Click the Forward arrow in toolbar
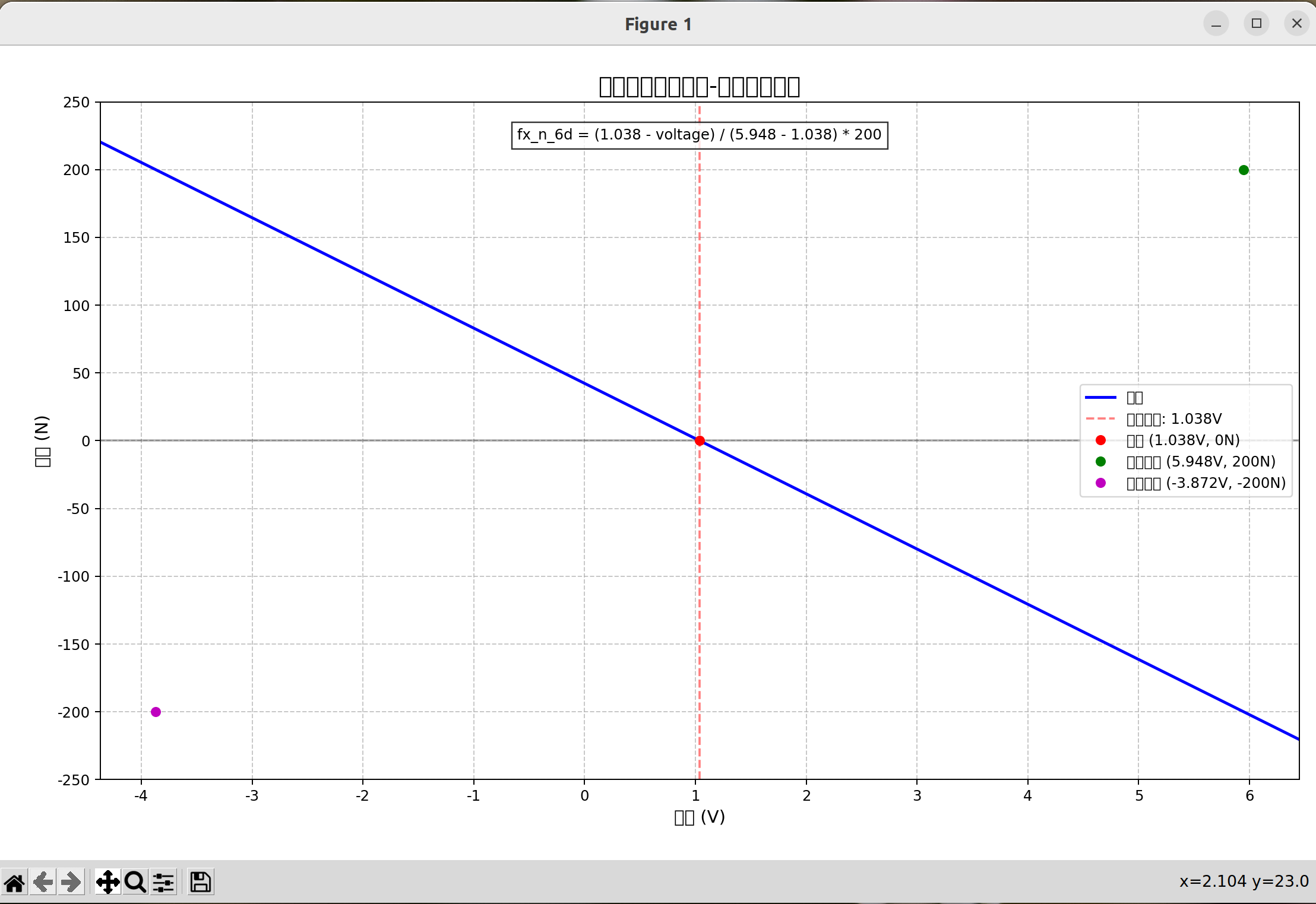Image resolution: width=1316 pixels, height=904 pixels. pyautogui.click(x=71, y=883)
